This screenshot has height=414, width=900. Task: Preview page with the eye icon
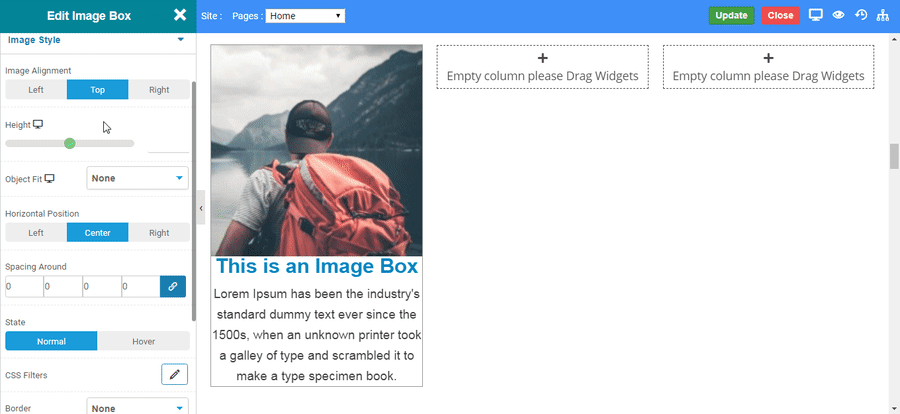[x=838, y=16]
